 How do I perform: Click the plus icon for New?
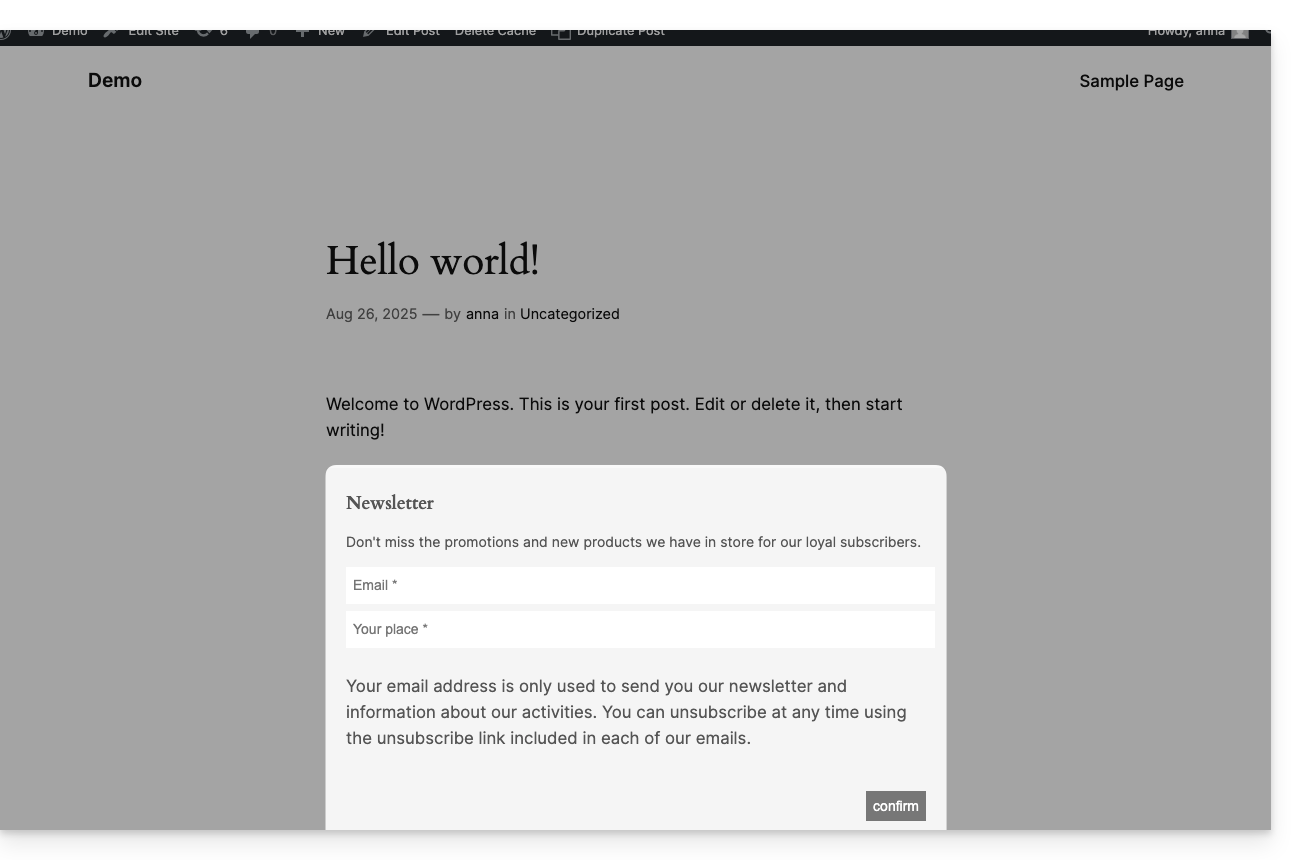click(302, 32)
